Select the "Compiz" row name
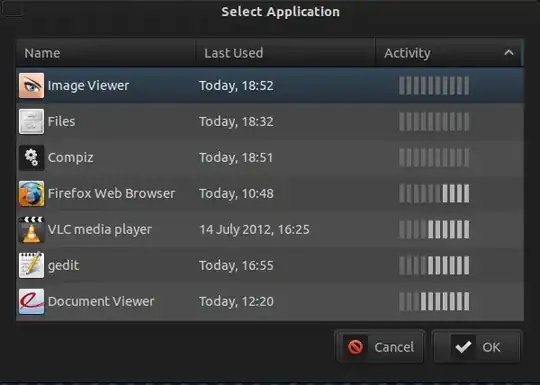 click(x=71, y=158)
